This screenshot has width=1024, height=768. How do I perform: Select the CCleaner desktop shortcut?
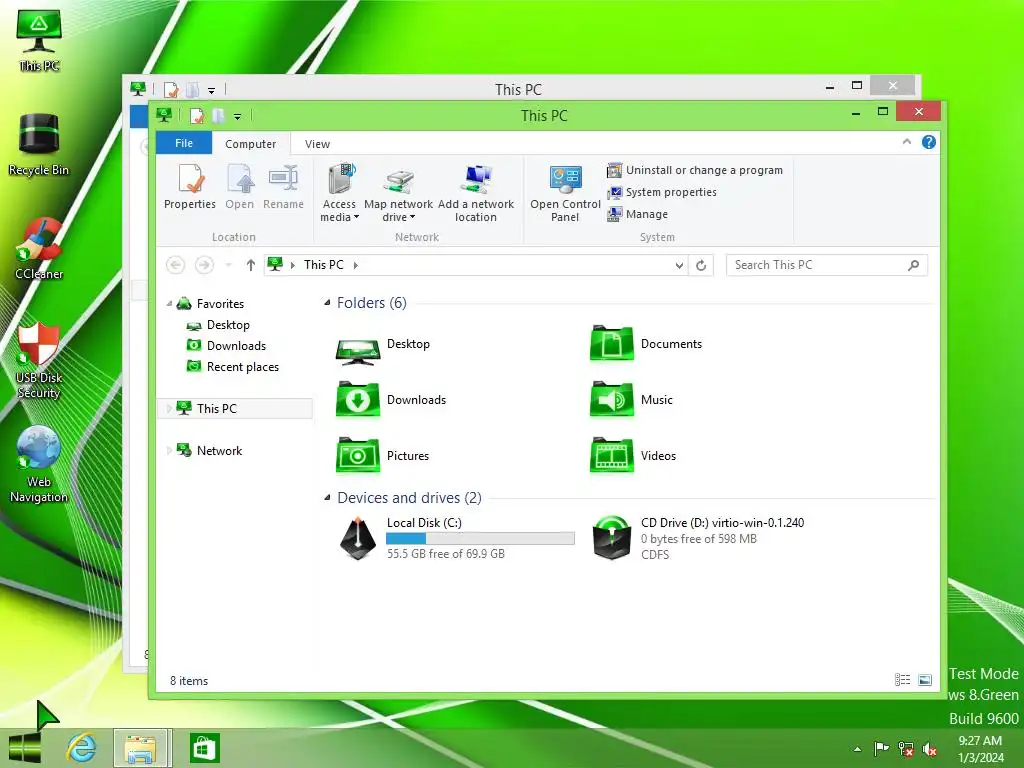(39, 248)
